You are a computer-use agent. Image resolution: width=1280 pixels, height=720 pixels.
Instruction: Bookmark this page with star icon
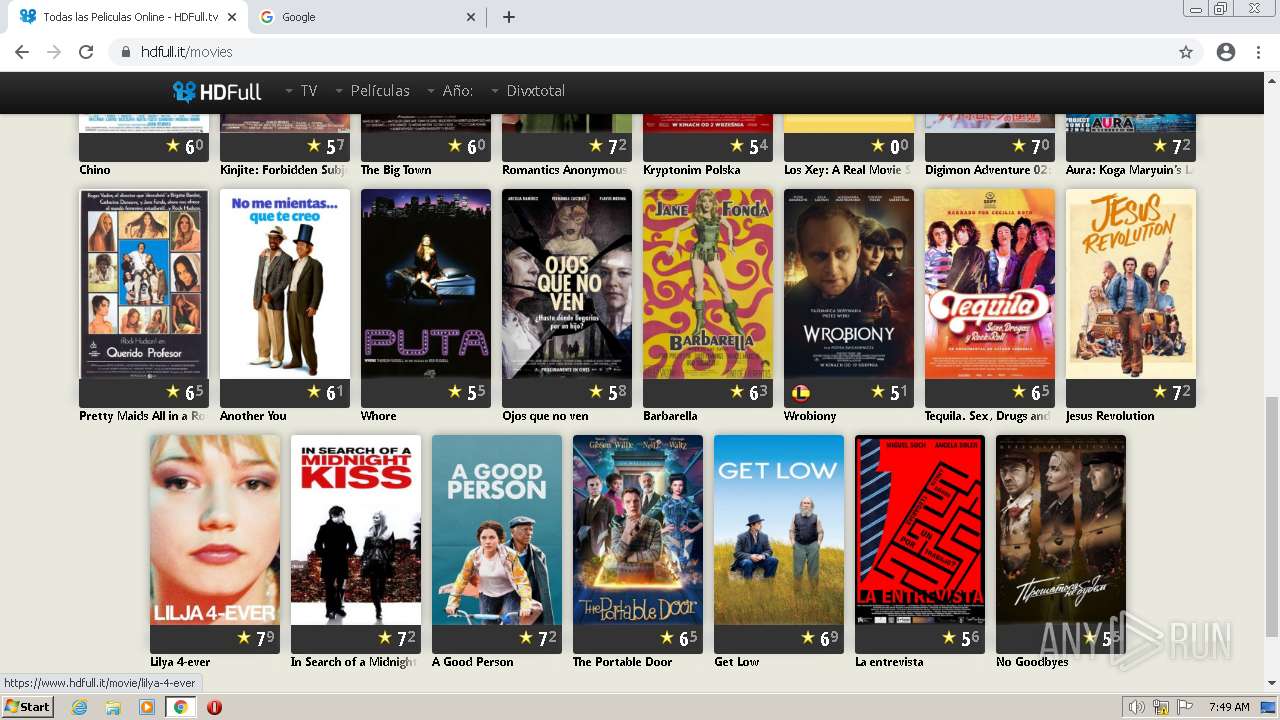[1186, 52]
